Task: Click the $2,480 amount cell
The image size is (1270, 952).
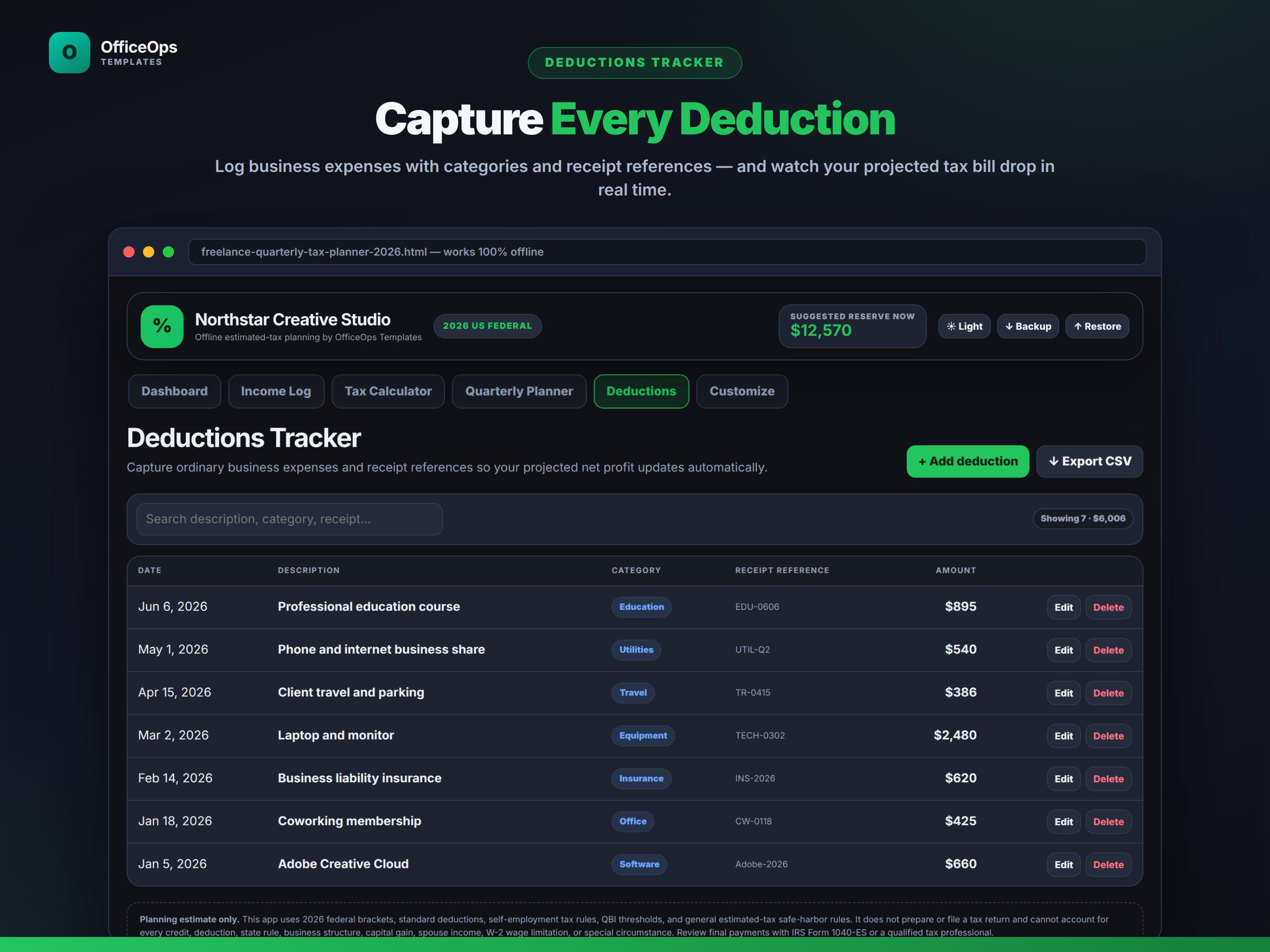Action: [x=955, y=736]
